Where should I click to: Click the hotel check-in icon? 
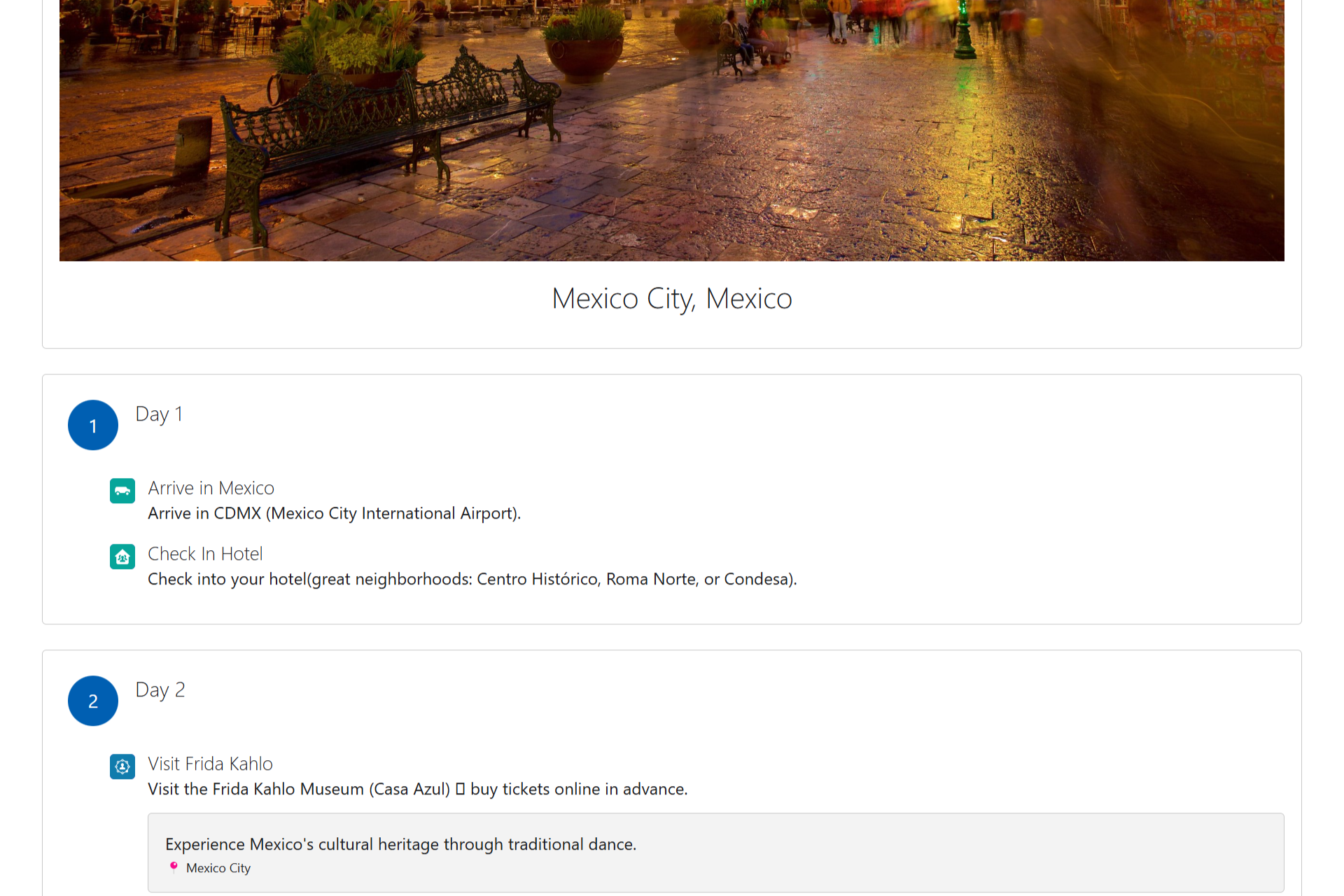click(x=122, y=556)
